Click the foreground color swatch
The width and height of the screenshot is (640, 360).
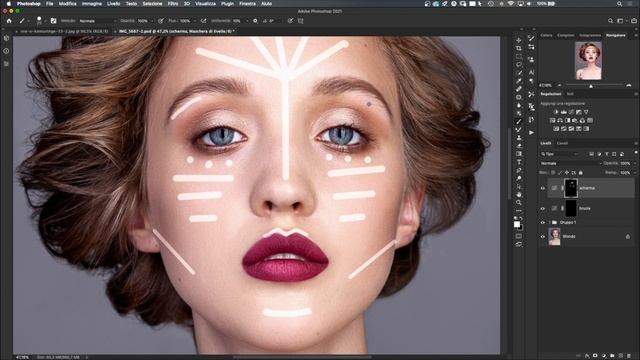(x=517, y=224)
